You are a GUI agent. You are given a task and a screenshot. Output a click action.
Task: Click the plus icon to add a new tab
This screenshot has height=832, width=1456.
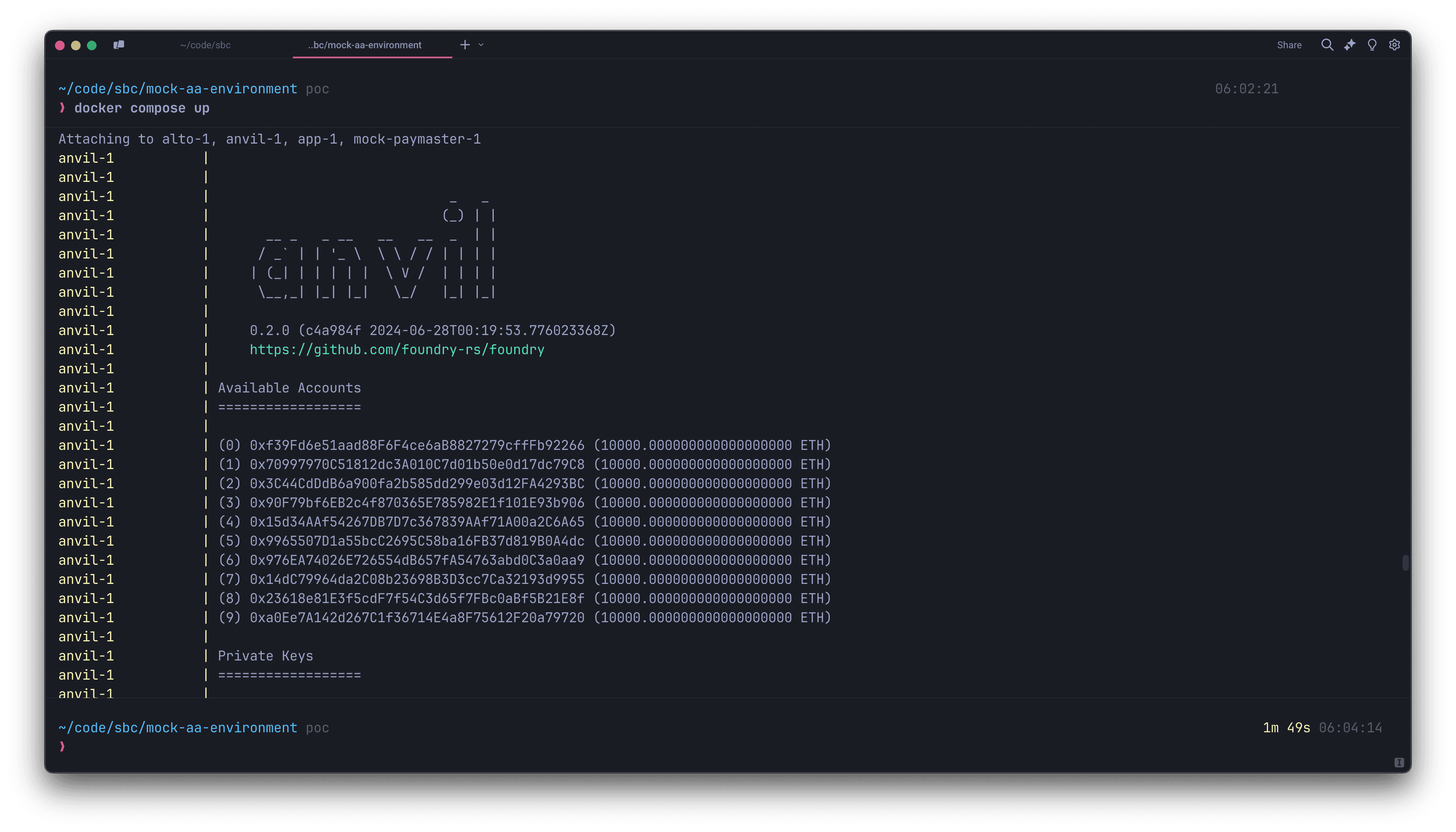pyautogui.click(x=465, y=45)
